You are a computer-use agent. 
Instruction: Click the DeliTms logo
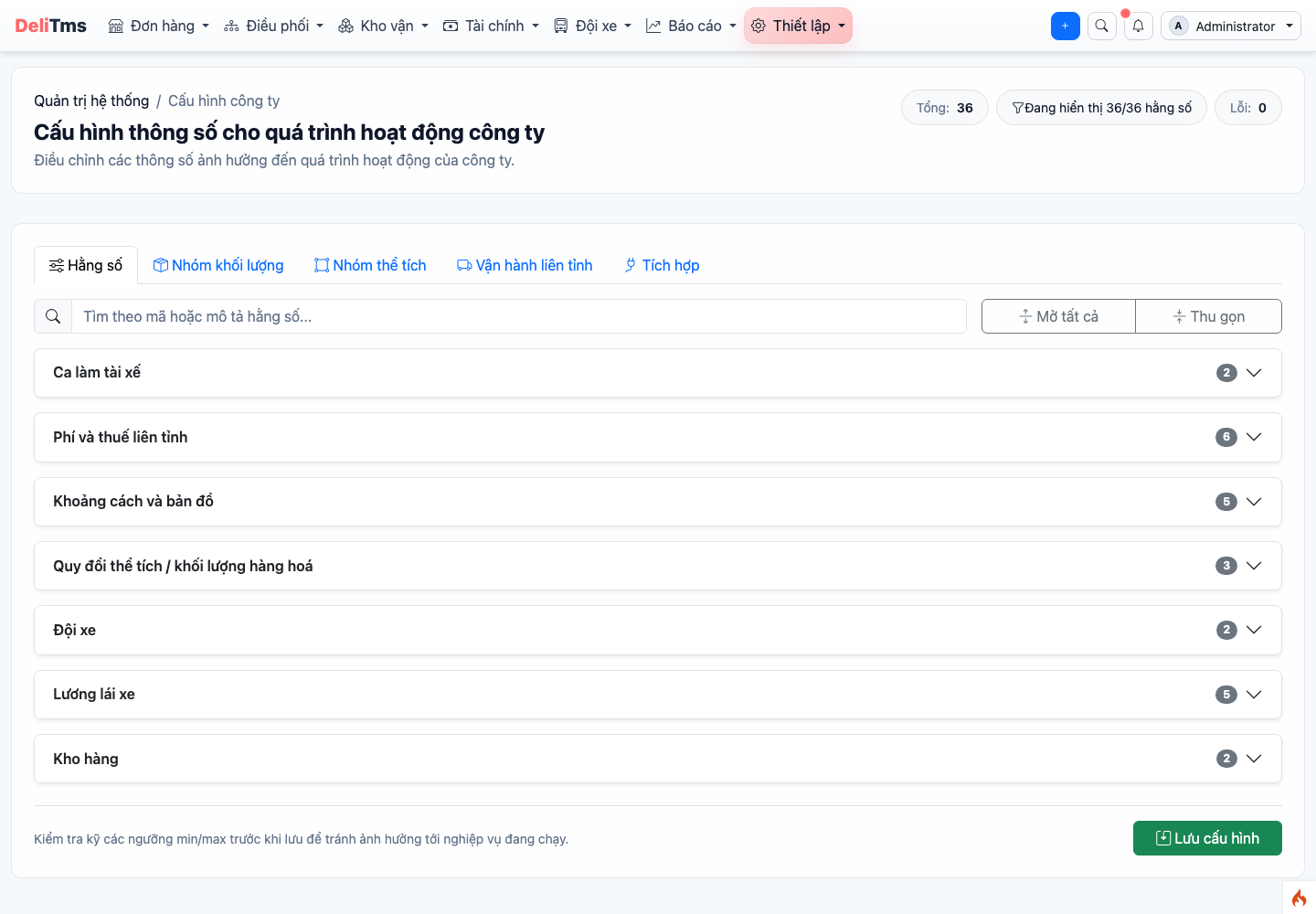coord(51,26)
